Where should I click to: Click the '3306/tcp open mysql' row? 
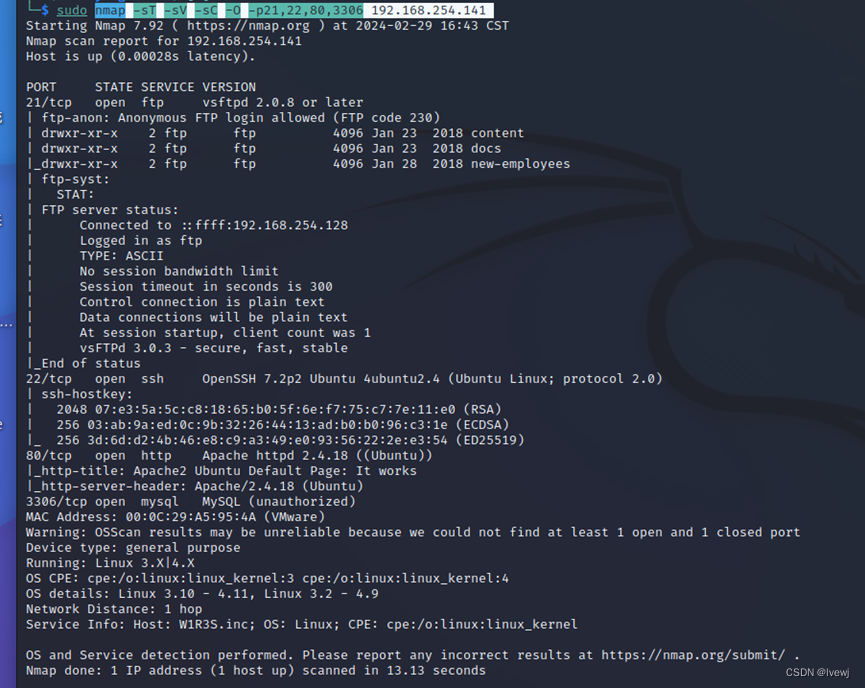point(191,502)
